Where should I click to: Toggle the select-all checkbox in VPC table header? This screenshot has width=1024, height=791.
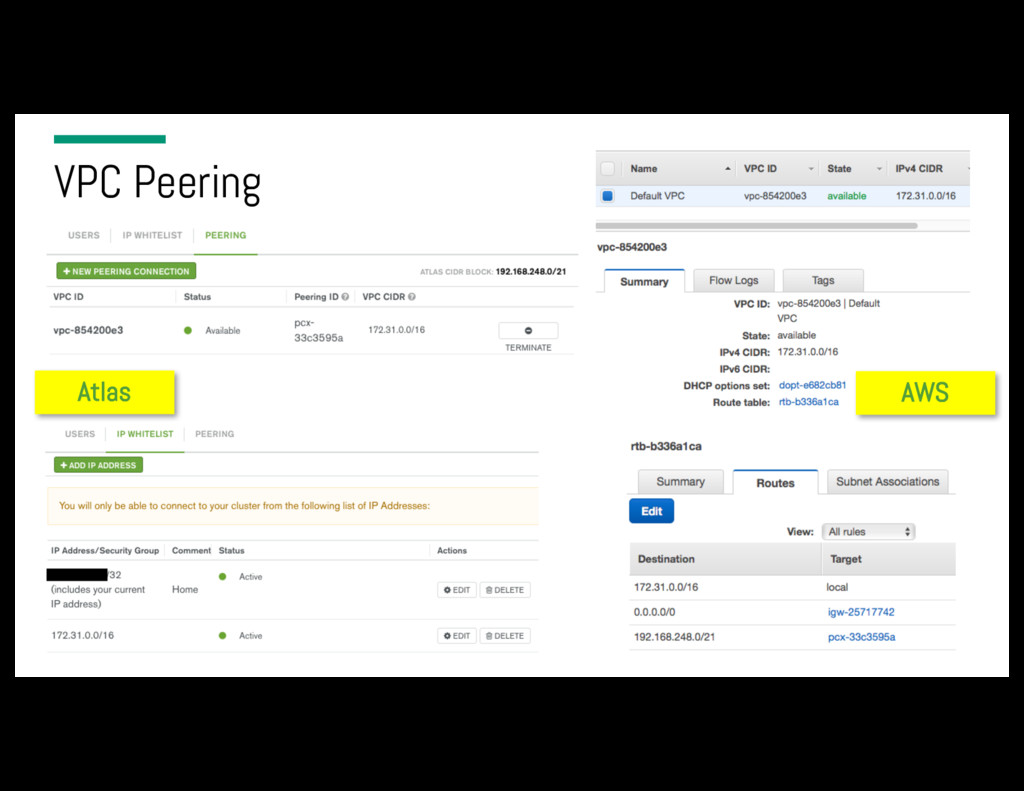[607, 169]
